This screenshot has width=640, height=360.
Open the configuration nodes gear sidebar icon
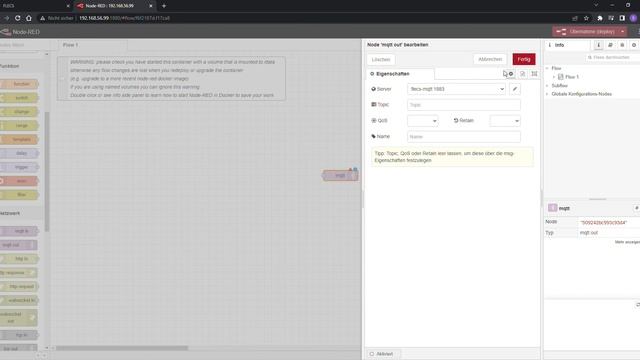click(634, 45)
